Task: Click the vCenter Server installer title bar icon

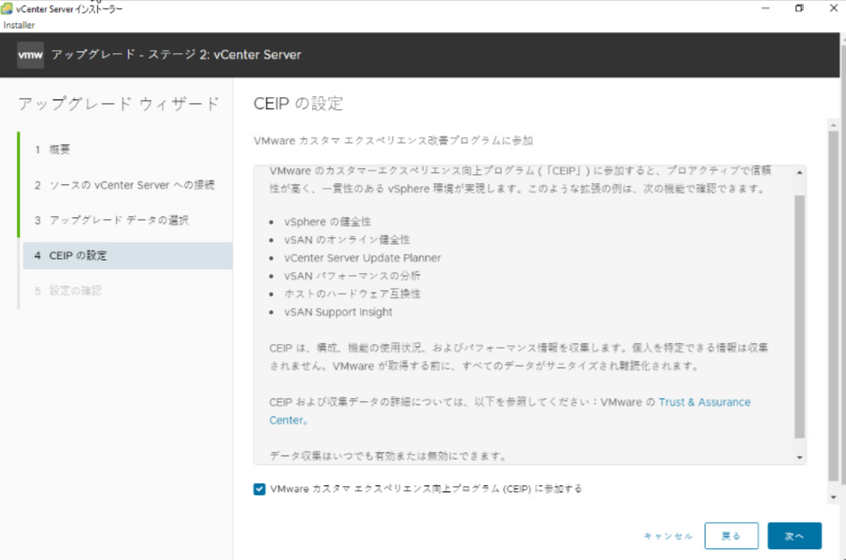Action: point(6,9)
